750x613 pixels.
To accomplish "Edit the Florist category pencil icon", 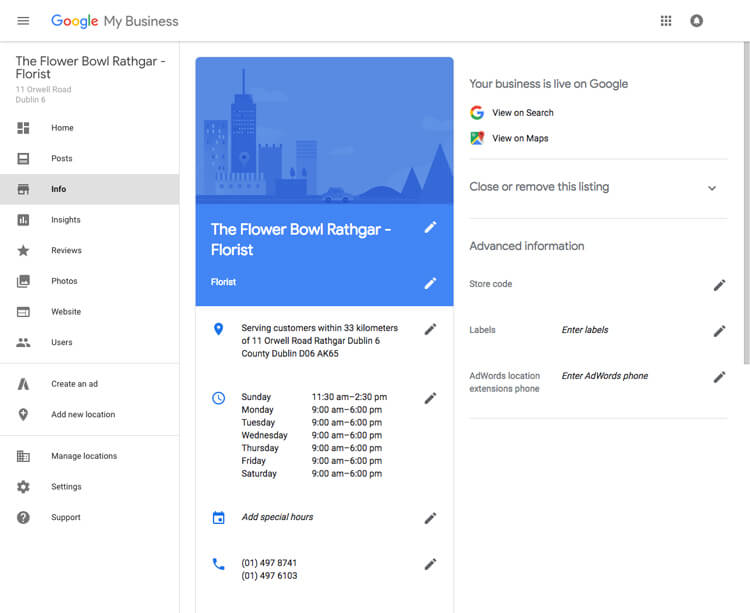I will click(x=430, y=284).
